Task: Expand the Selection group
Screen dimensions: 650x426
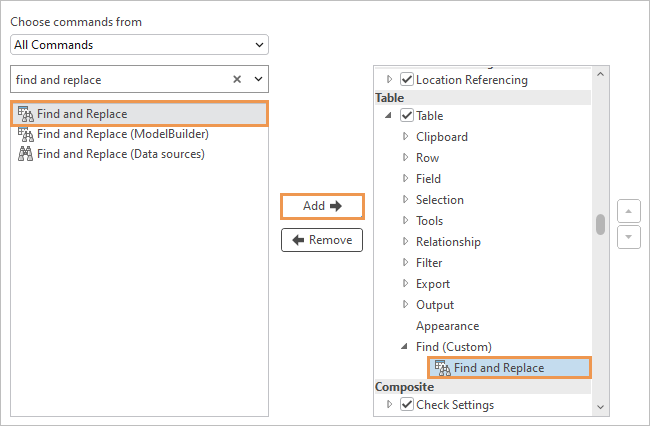Action: (x=405, y=200)
